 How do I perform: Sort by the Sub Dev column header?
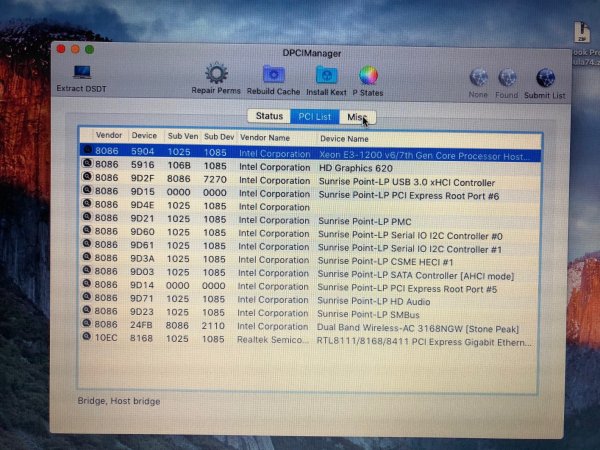pyautogui.click(x=219, y=137)
